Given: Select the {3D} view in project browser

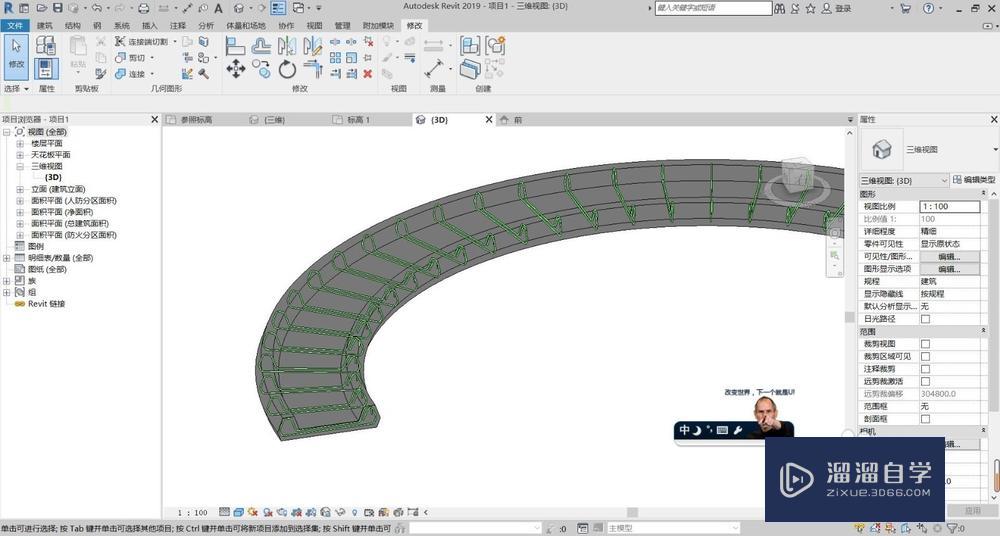Looking at the screenshot, I should pyautogui.click(x=53, y=177).
